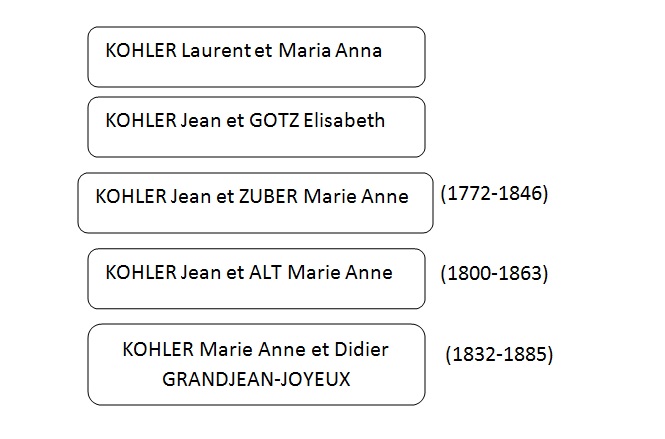Click Maria Anna in the top box
665x439 pixels.
(330, 50)
